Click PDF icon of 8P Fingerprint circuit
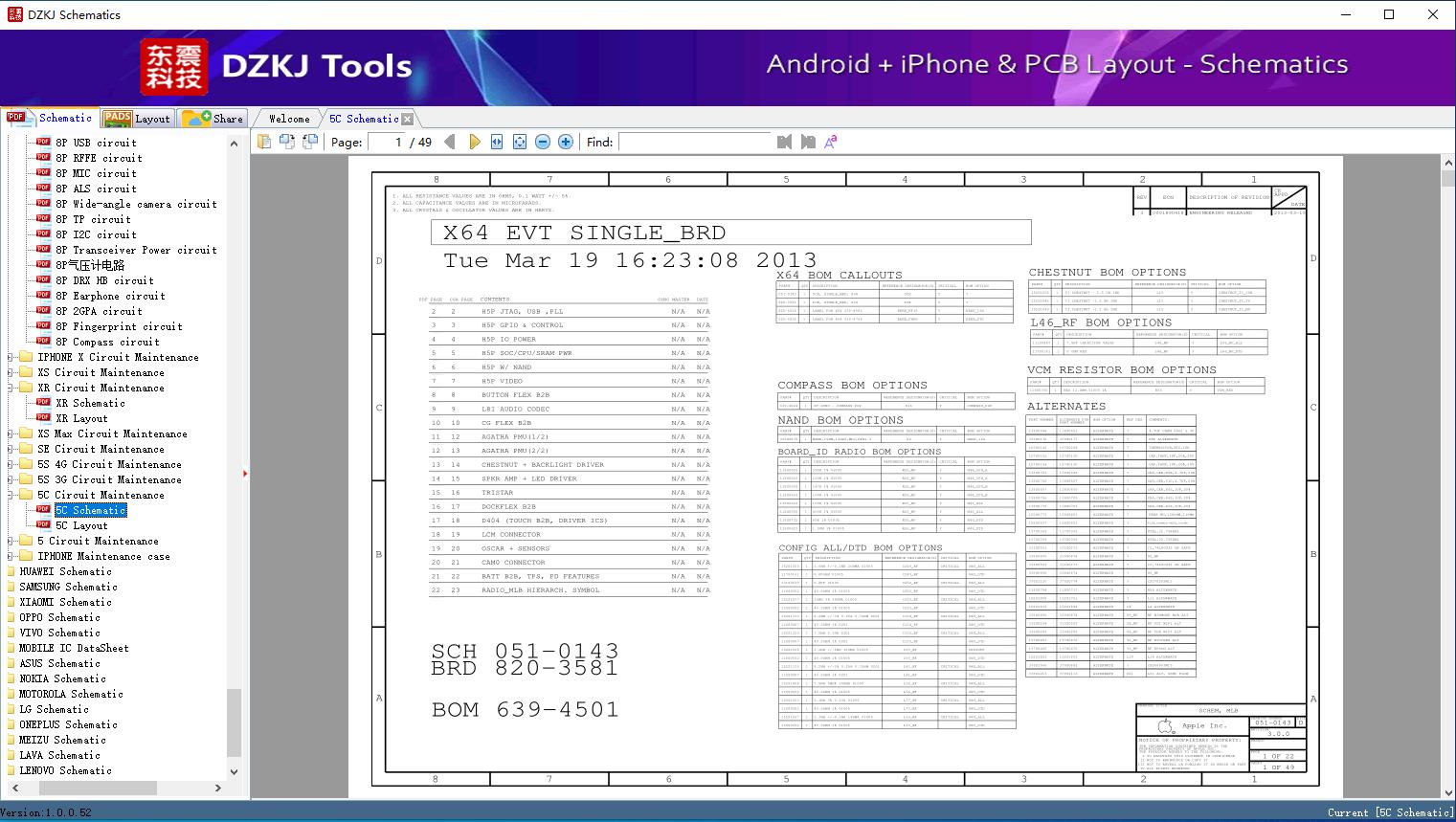The height and width of the screenshot is (822, 1456). tap(43, 326)
